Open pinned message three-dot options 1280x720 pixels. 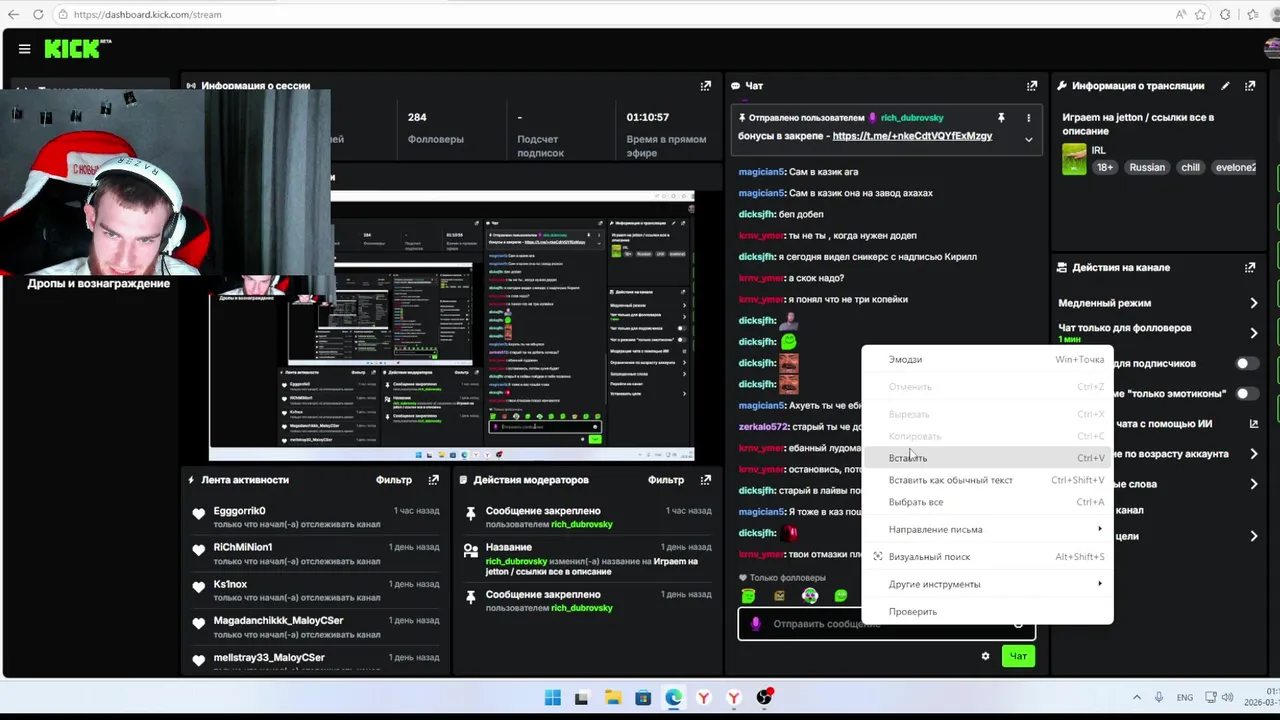click(x=1028, y=118)
